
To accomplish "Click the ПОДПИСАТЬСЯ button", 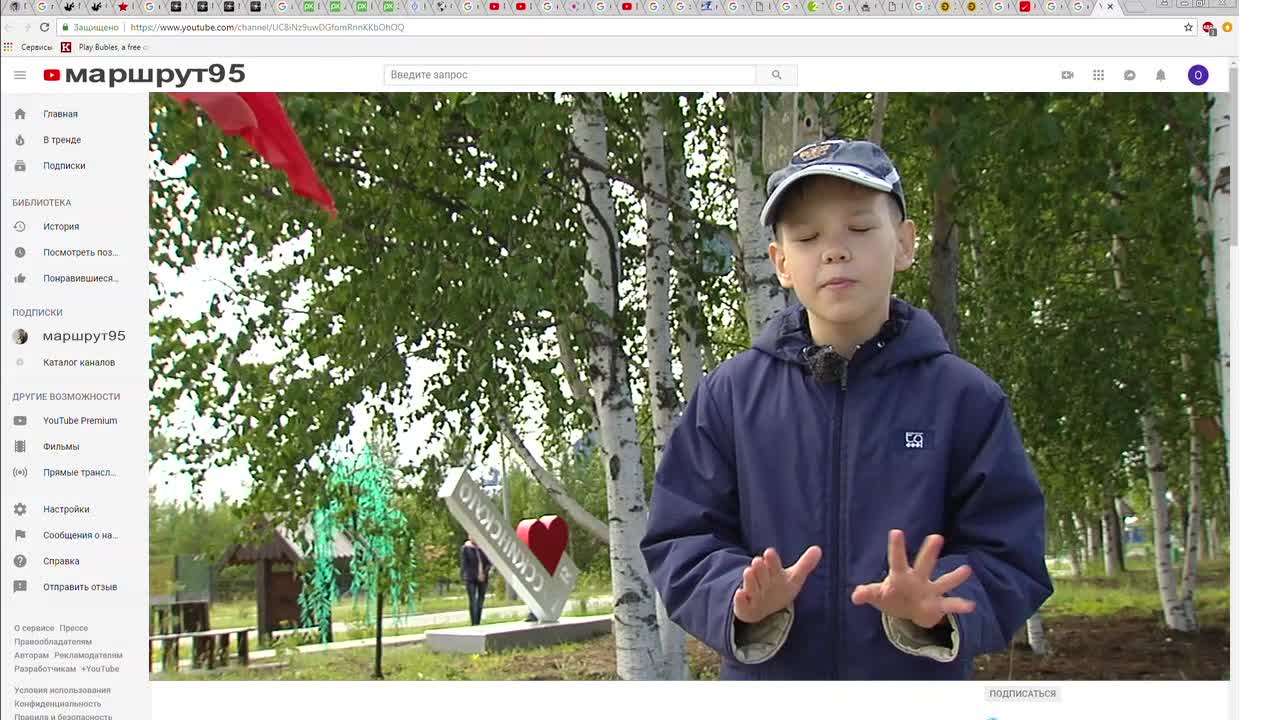I will click(x=1022, y=693).
